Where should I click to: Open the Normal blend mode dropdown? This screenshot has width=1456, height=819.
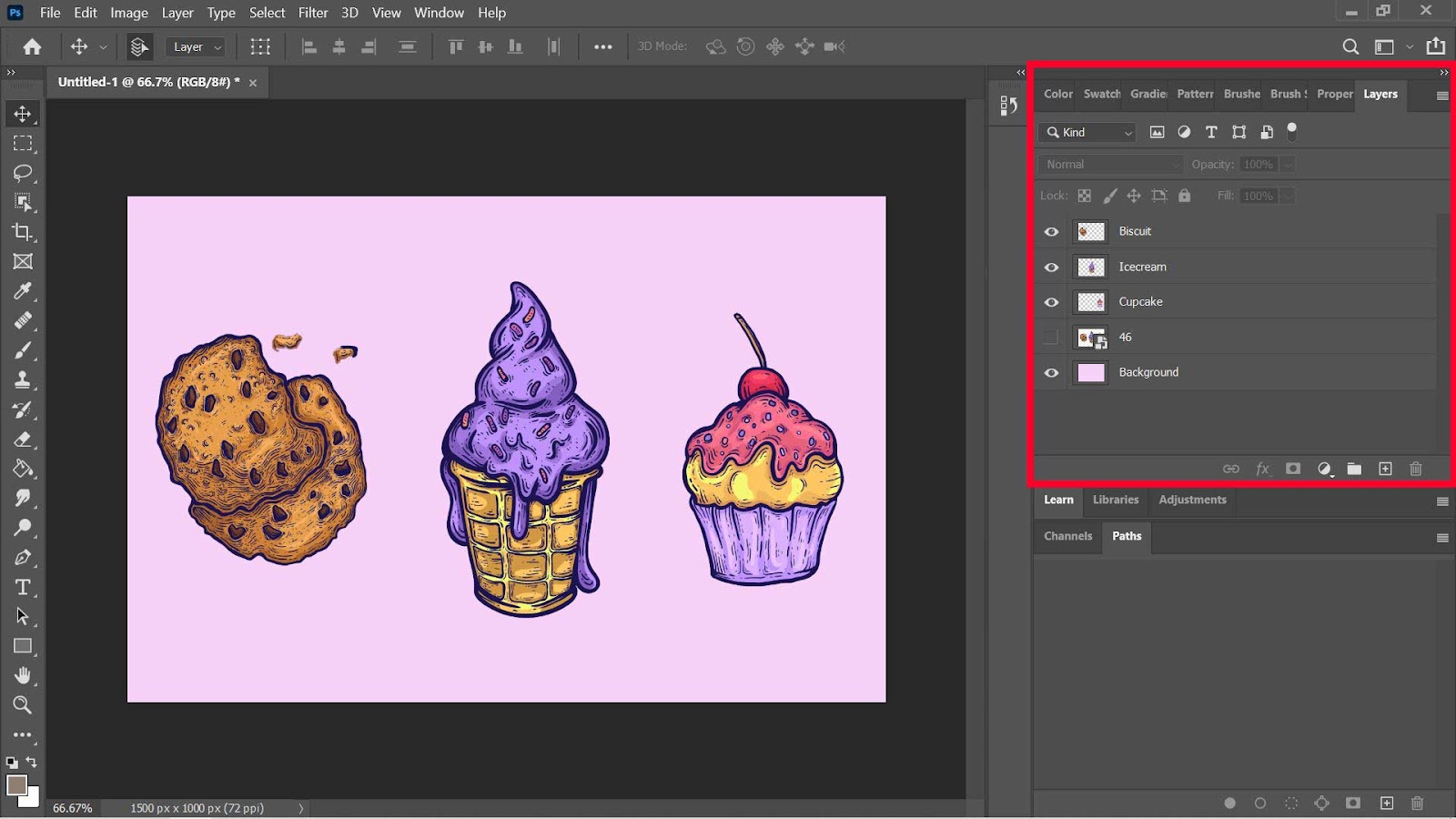(1110, 165)
